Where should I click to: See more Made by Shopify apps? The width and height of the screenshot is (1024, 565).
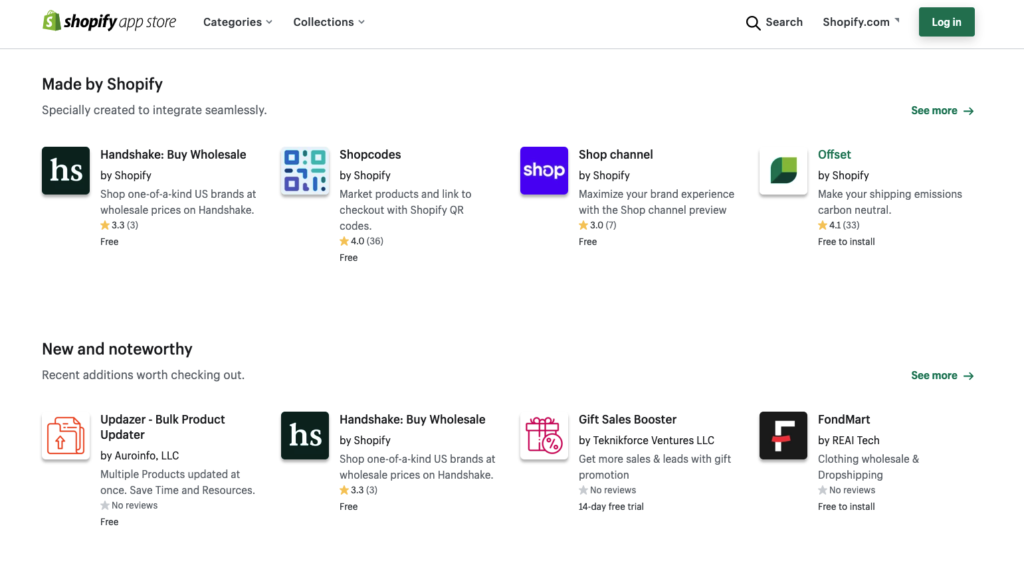point(941,111)
